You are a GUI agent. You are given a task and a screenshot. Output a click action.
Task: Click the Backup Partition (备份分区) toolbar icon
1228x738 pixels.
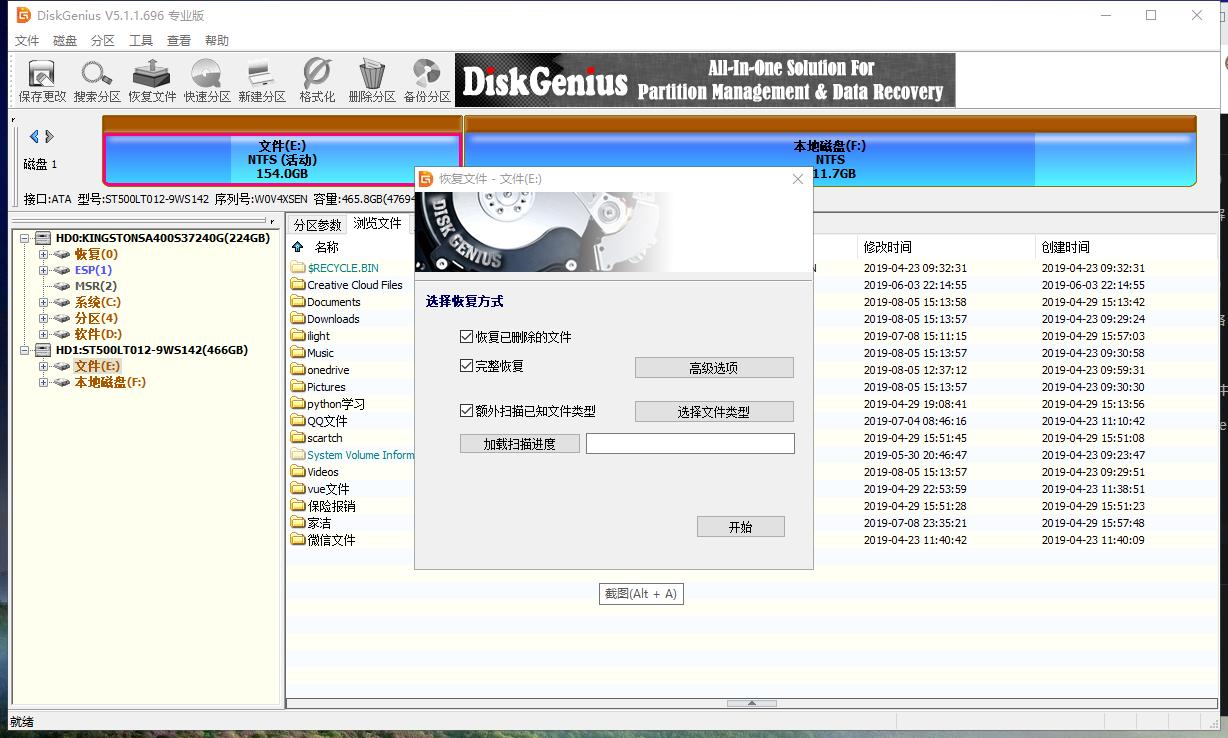427,80
